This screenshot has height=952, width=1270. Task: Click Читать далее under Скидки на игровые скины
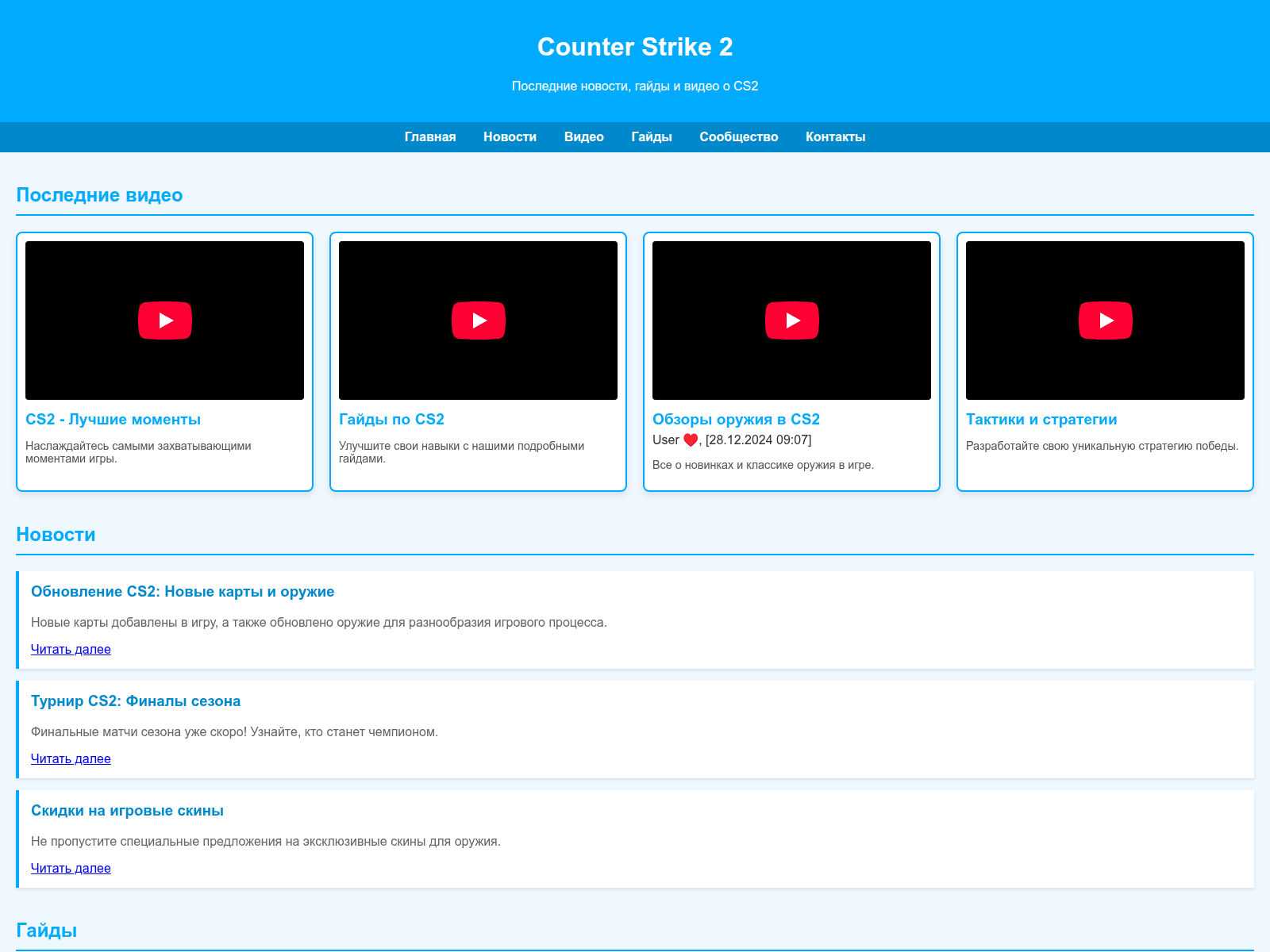(71, 868)
